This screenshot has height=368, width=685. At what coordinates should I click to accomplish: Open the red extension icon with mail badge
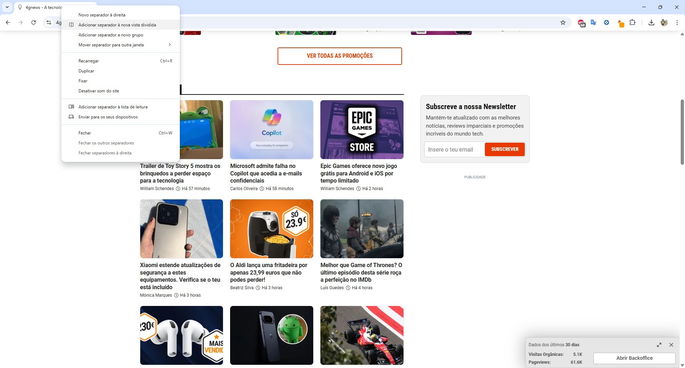581,23
